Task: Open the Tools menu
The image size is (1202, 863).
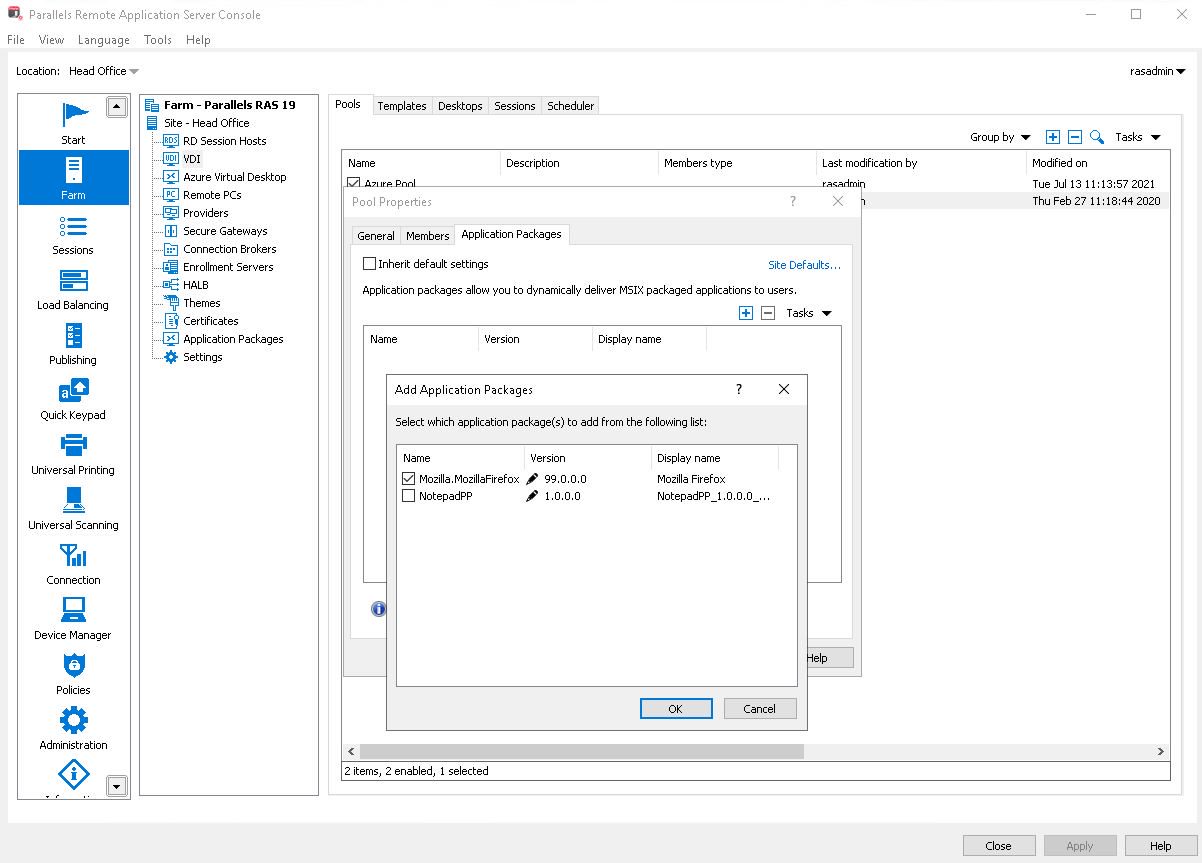Action: pyautogui.click(x=158, y=40)
